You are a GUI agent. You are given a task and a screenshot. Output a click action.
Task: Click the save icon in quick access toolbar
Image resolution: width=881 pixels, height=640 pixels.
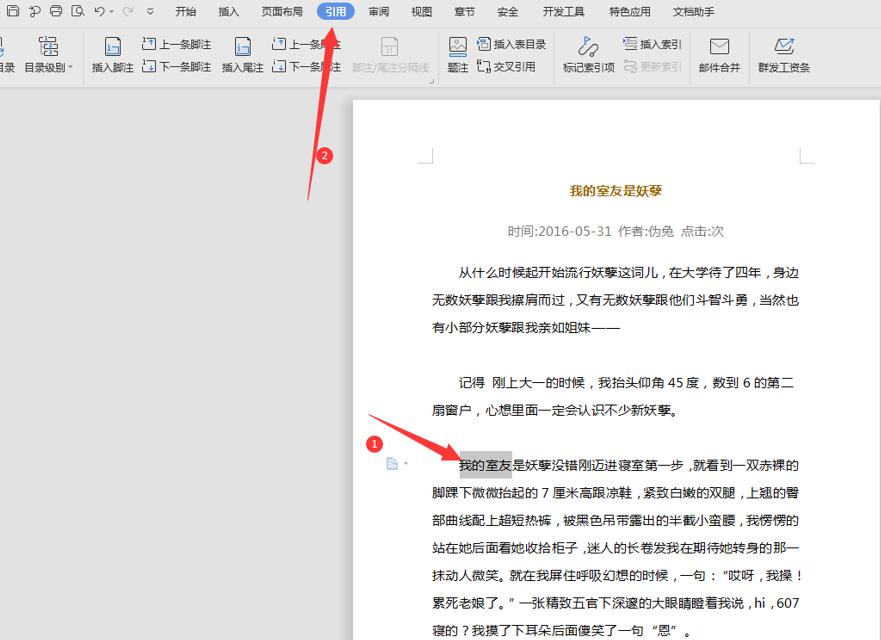click(11, 11)
